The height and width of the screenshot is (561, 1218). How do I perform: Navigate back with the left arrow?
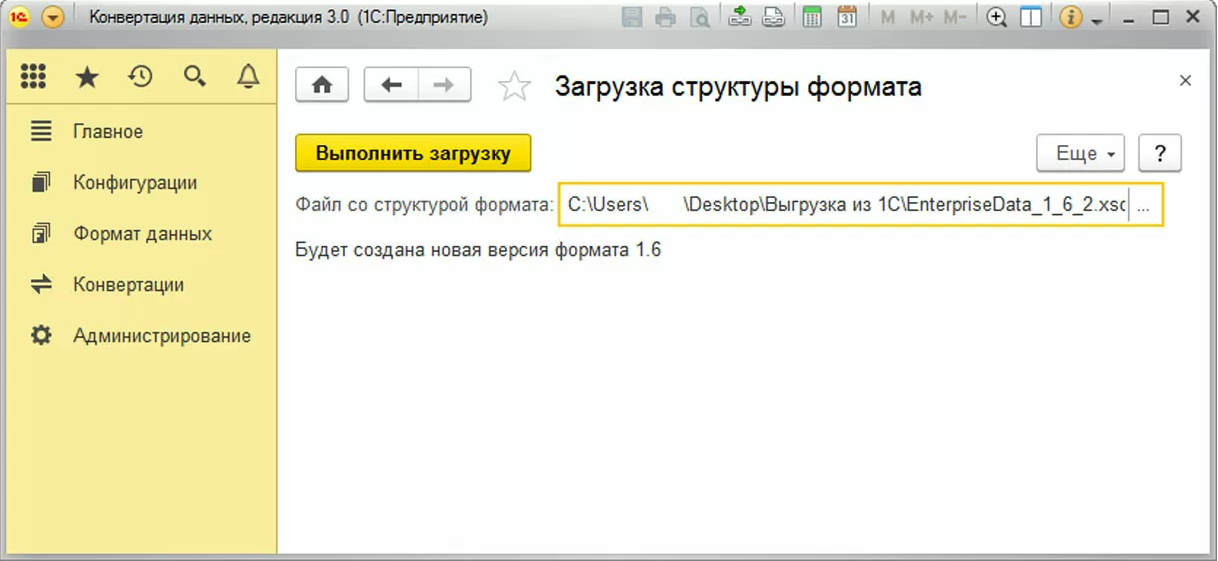click(391, 85)
